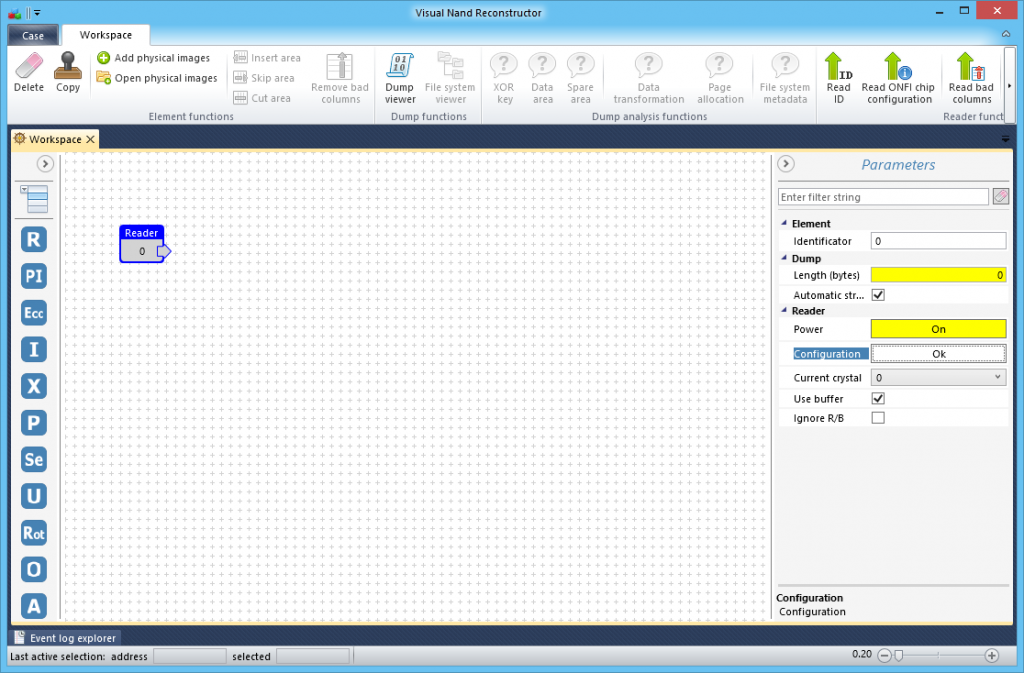Activate the Workspace document tab

pyautogui.click(x=55, y=139)
